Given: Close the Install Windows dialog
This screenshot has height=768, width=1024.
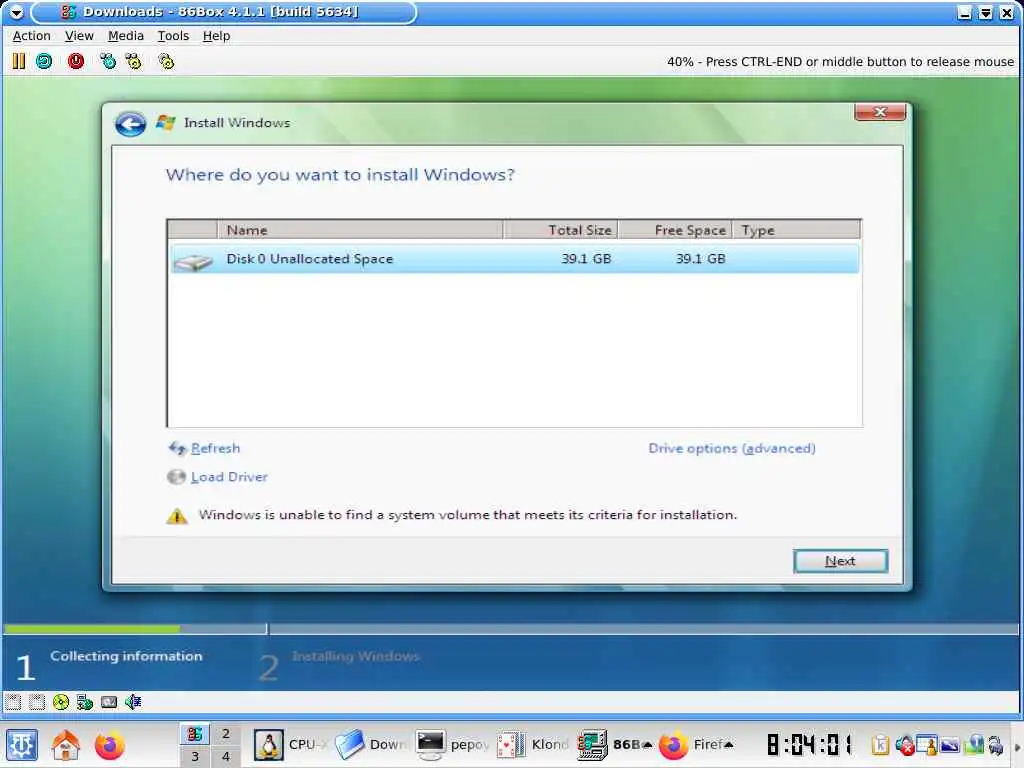Looking at the screenshot, I should click(x=880, y=112).
